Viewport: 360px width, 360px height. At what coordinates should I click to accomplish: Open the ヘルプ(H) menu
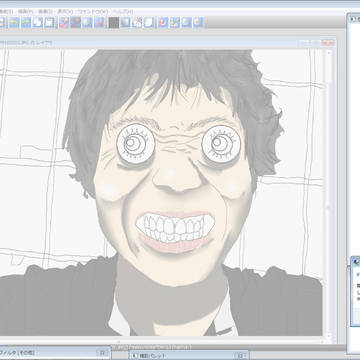click(123, 11)
